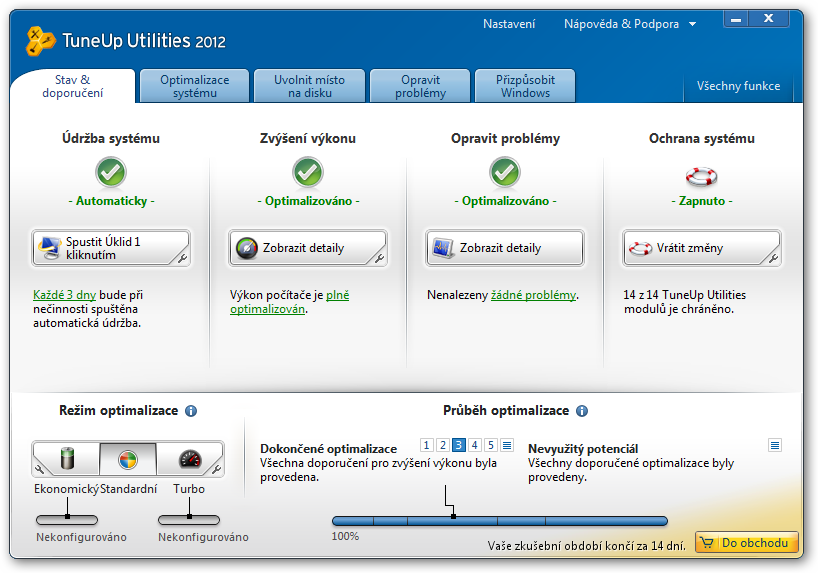Open Uvolnit místo na disku tab
The height and width of the screenshot is (573, 818).
pyautogui.click(x=309, y=86)
